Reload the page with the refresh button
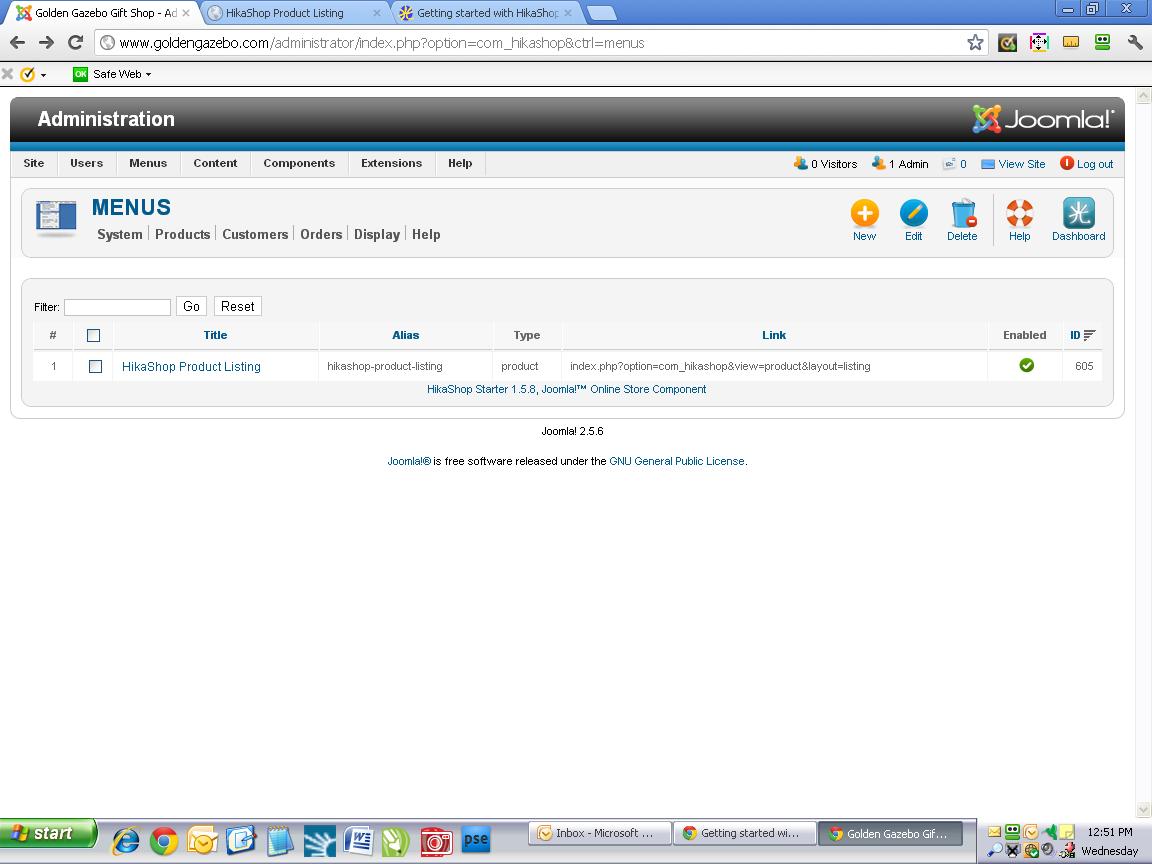 point(75,43)
